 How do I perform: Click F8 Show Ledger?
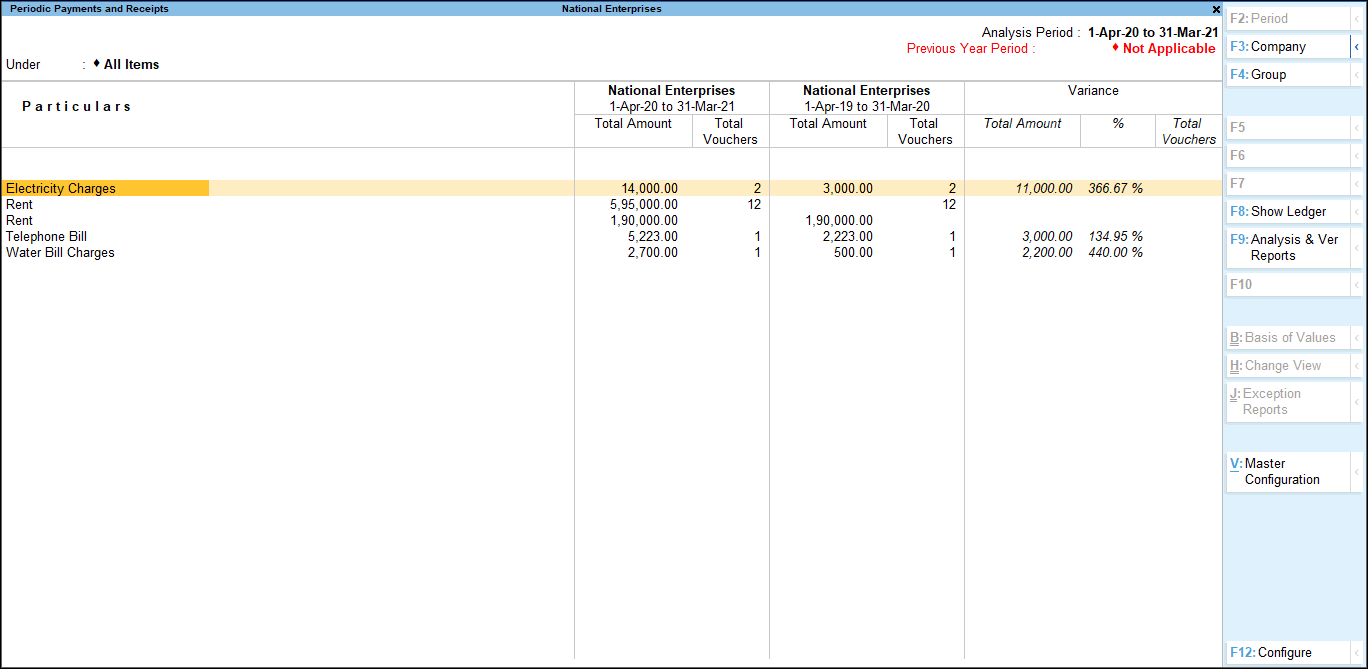coord(1289,211)
